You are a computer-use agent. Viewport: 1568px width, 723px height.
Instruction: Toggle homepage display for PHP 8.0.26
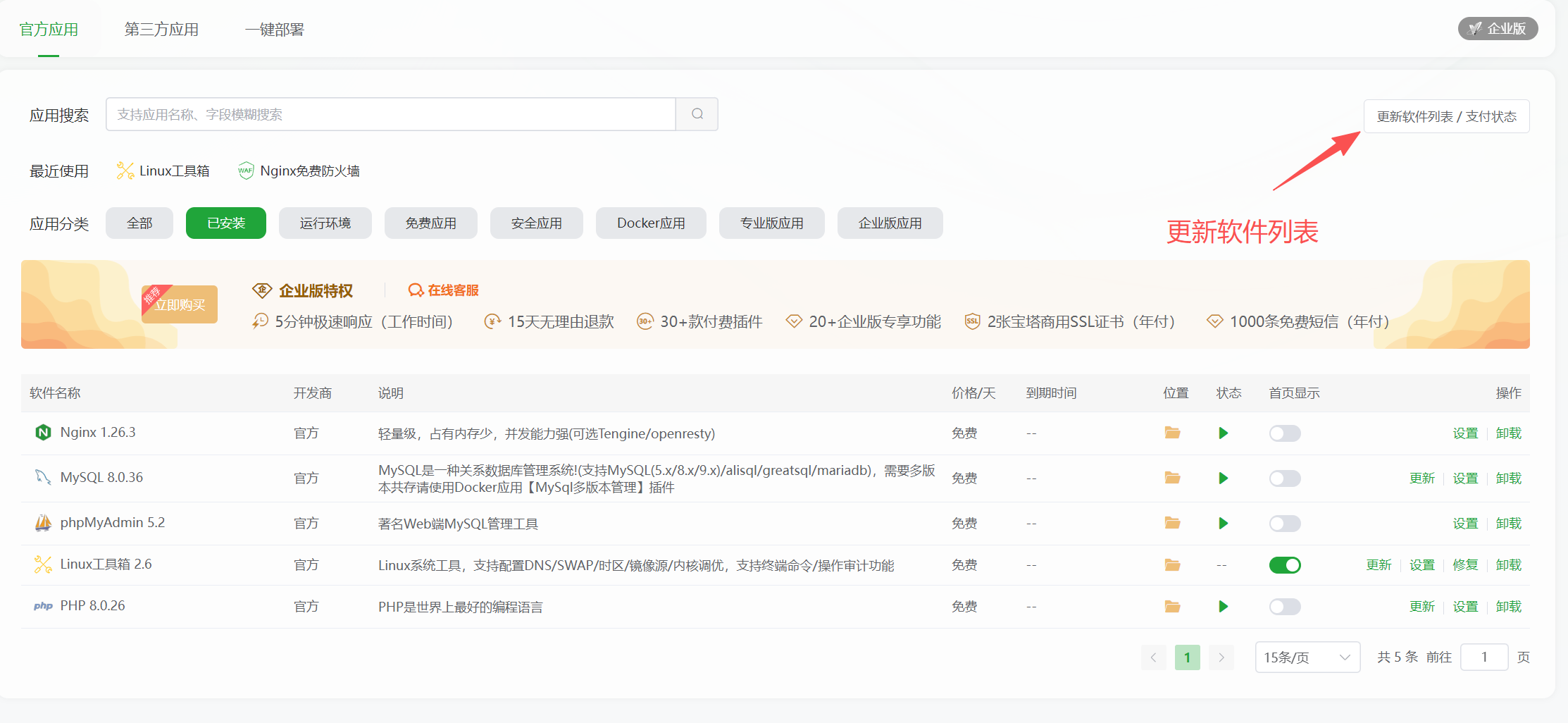pos(1285,606)
